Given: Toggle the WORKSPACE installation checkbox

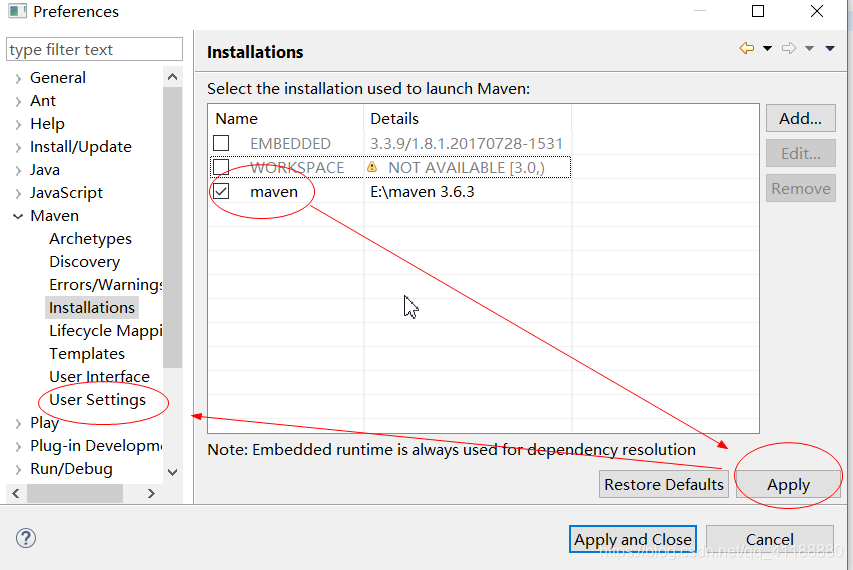Looking at the screenshot, I should point(221,167).
